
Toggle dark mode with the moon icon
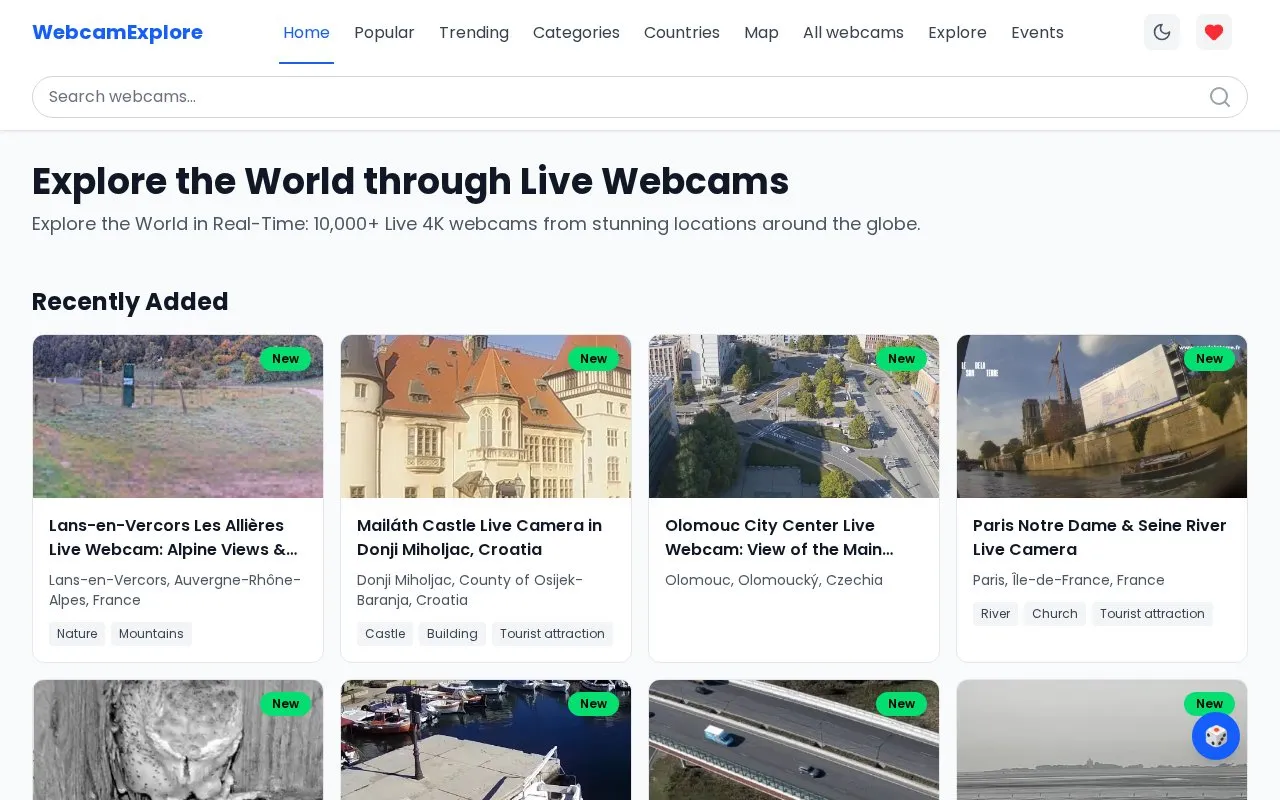[1162, 32]
